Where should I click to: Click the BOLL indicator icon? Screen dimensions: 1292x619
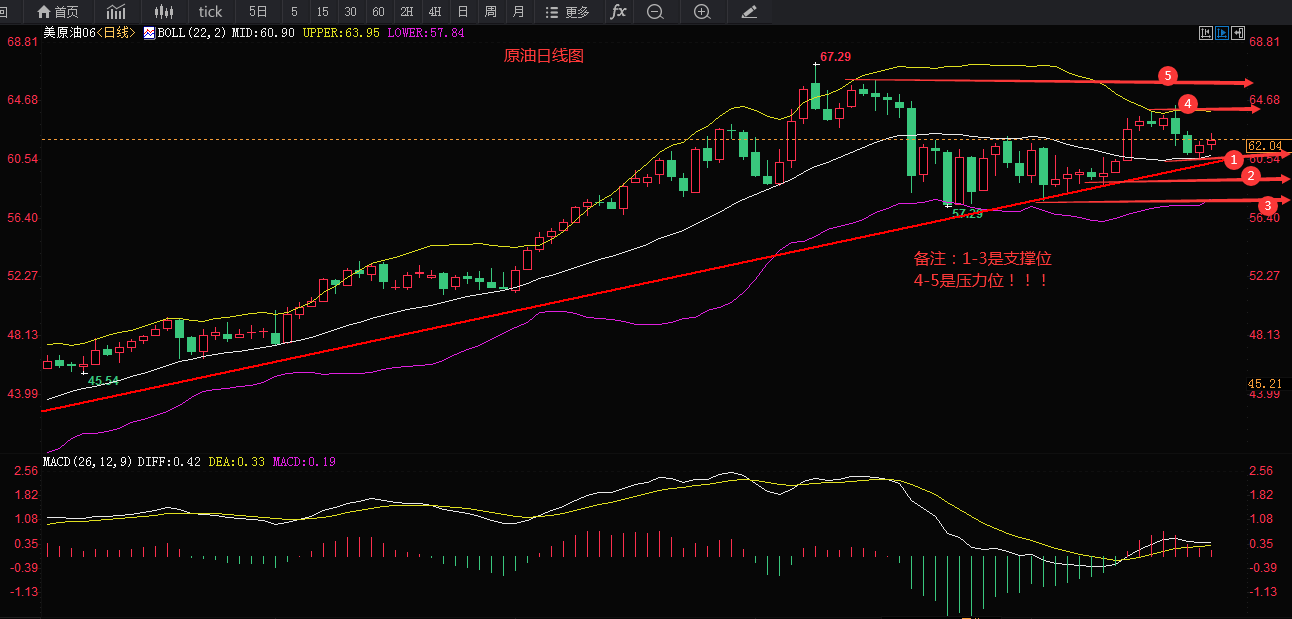(149, 33)
